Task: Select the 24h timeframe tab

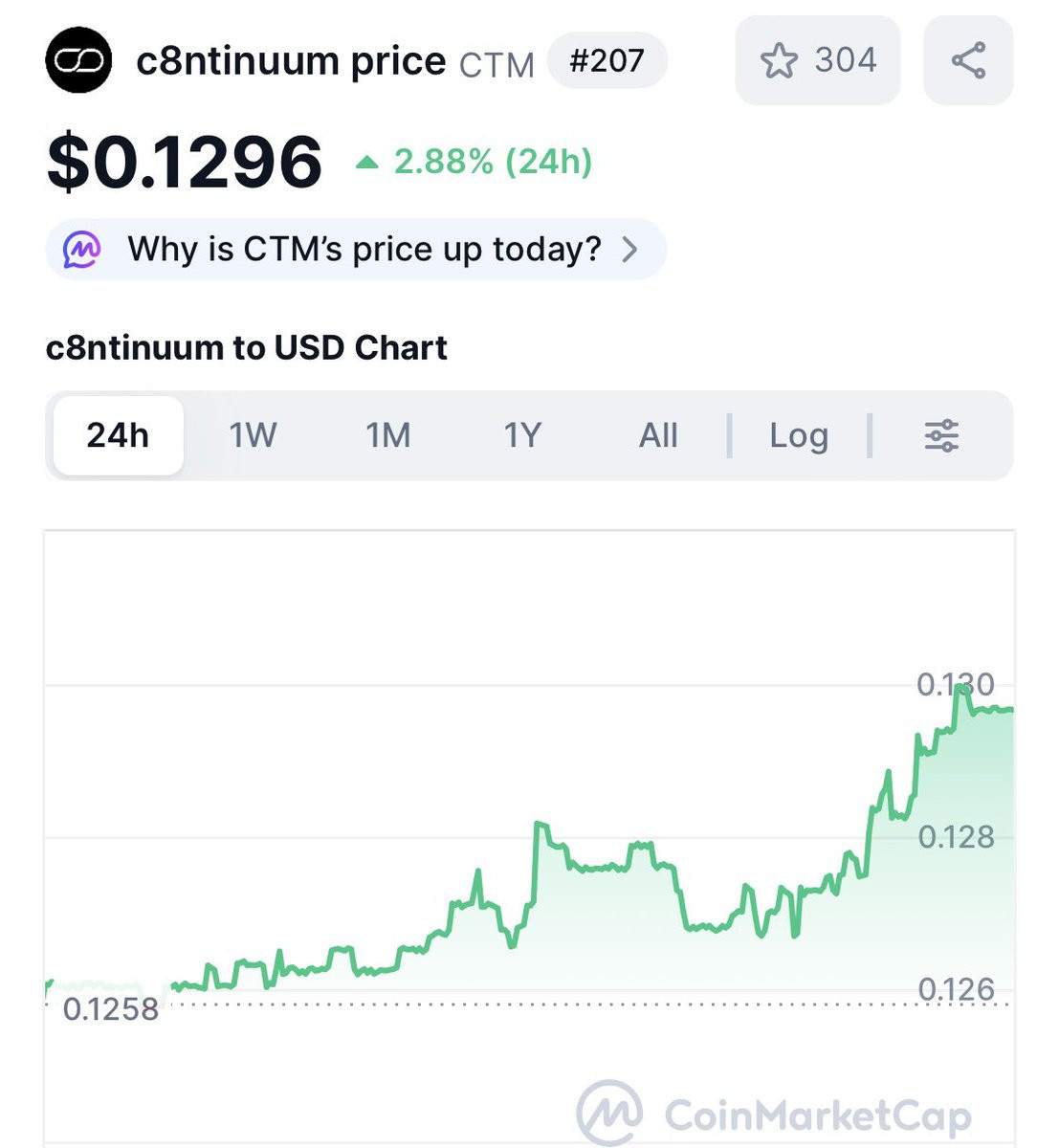Action: 118,436
